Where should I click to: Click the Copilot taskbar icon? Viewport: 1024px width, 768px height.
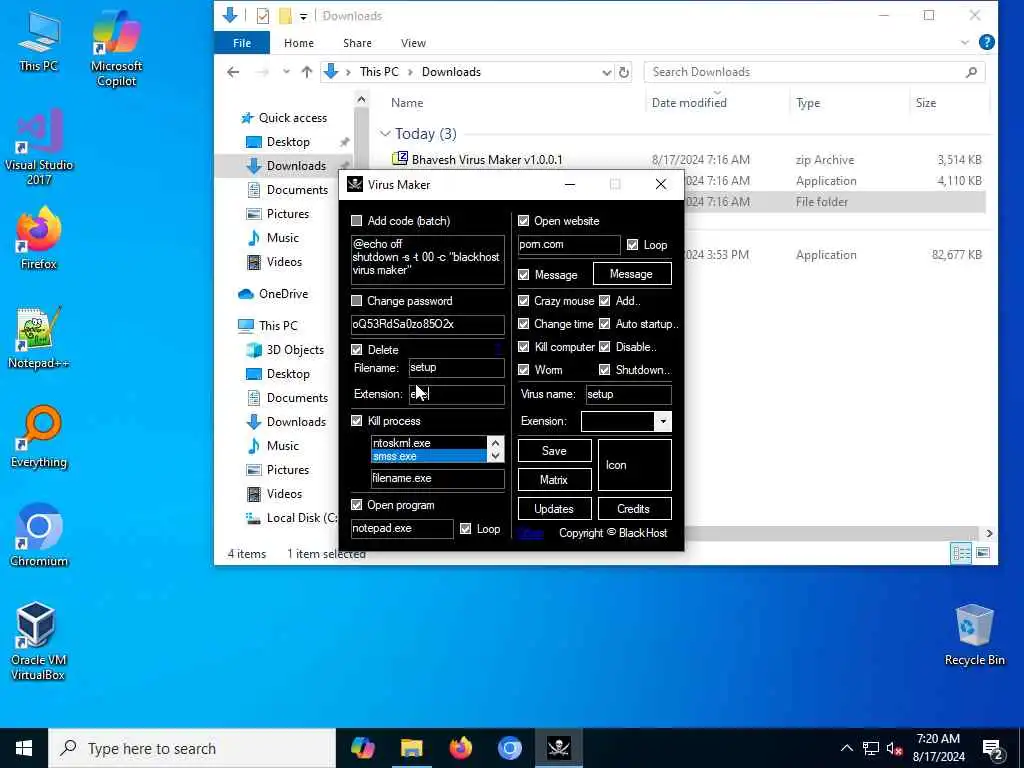362,748
